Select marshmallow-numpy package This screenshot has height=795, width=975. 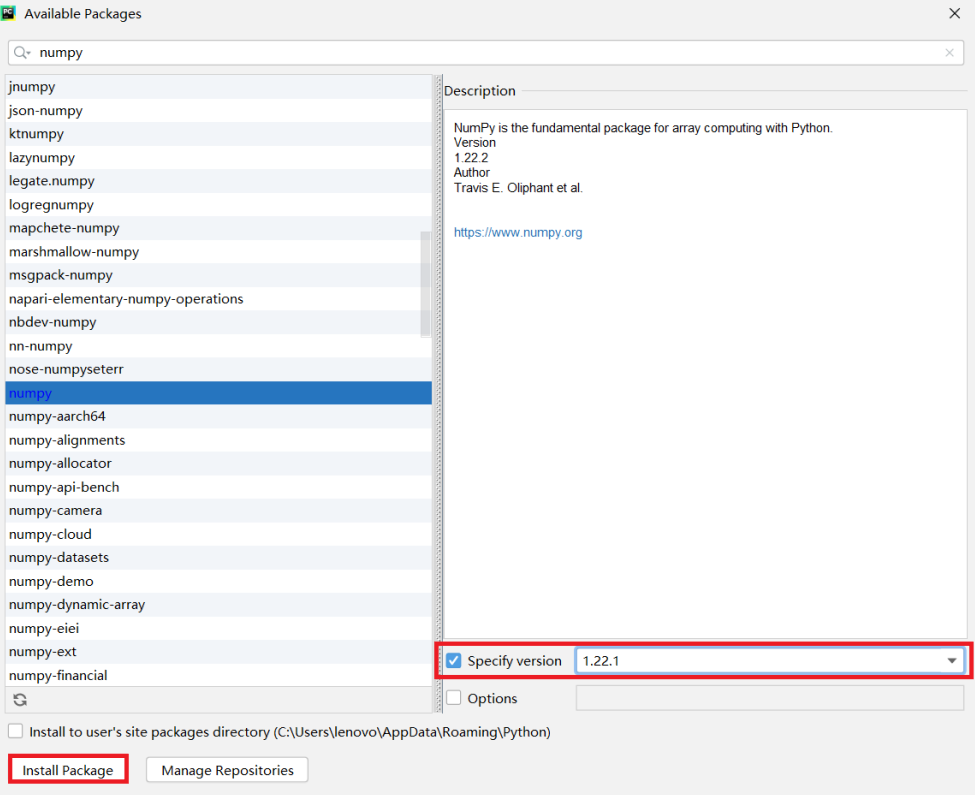(218, 252)
